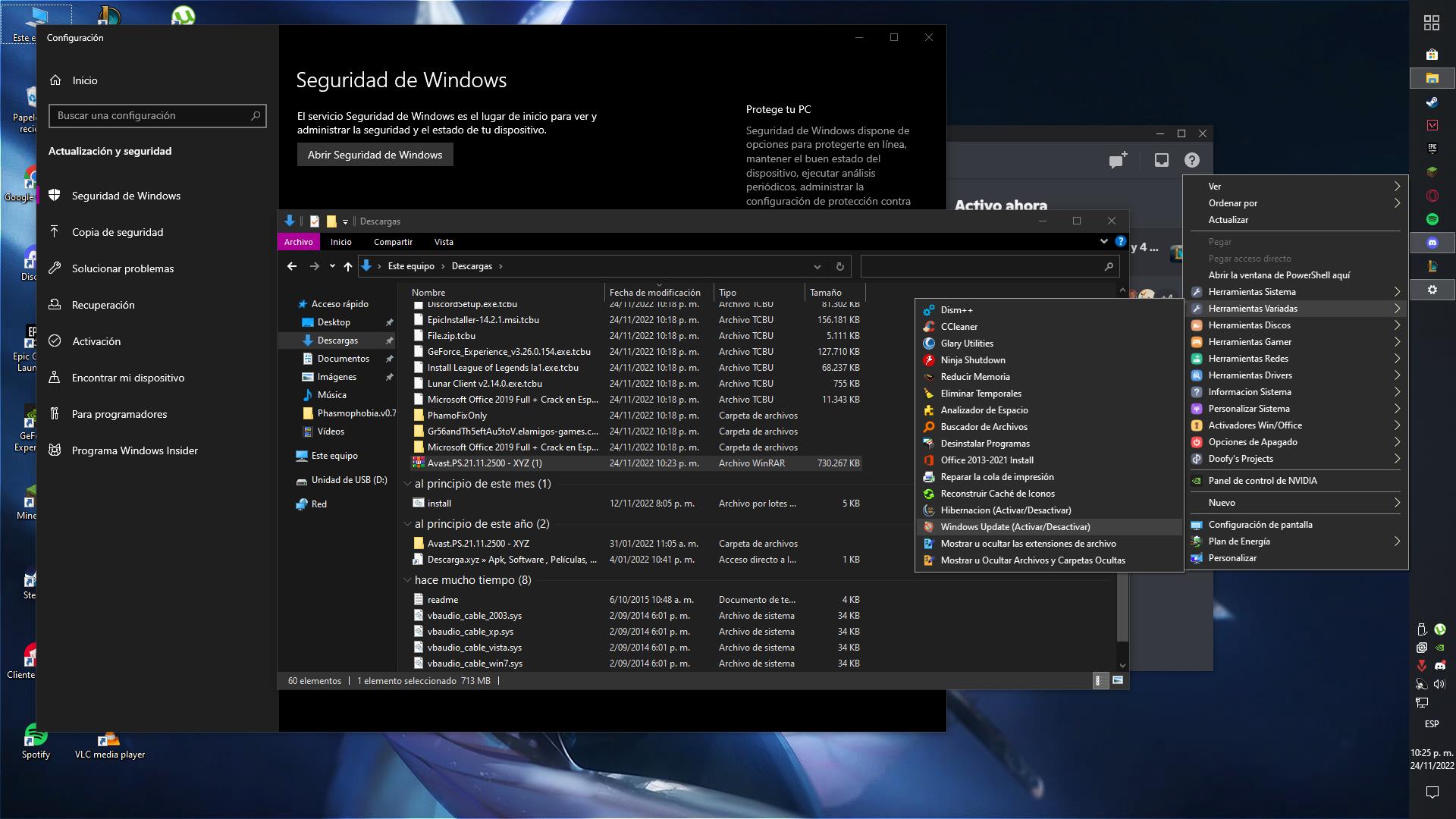Screen dimensions: 1456x819
Task: Click the back arrow in Descargas window
Action: pos(292,266)
